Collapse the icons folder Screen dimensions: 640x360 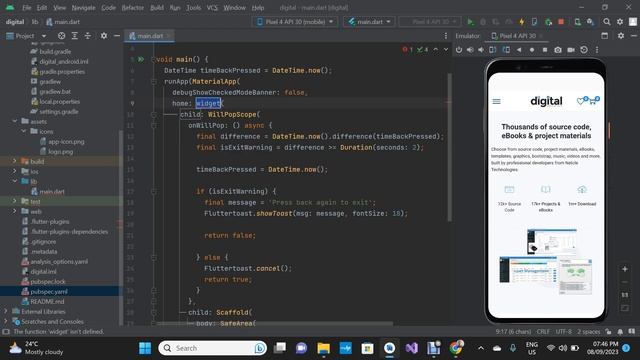pos(24,131)
